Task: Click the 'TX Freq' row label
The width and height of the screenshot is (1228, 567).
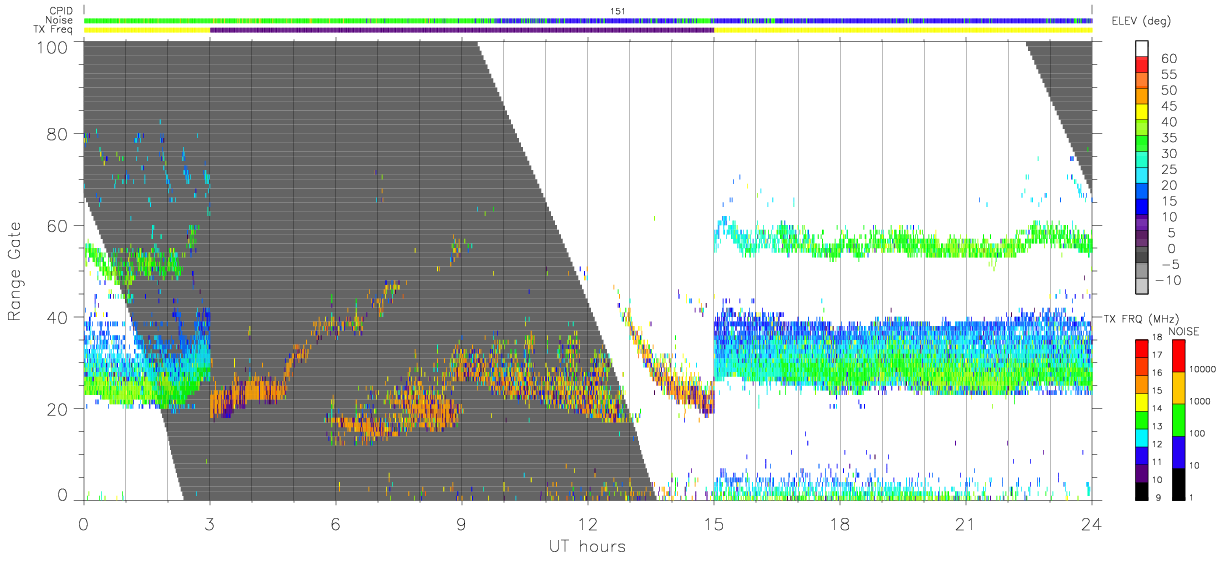Action: [53, 29]
